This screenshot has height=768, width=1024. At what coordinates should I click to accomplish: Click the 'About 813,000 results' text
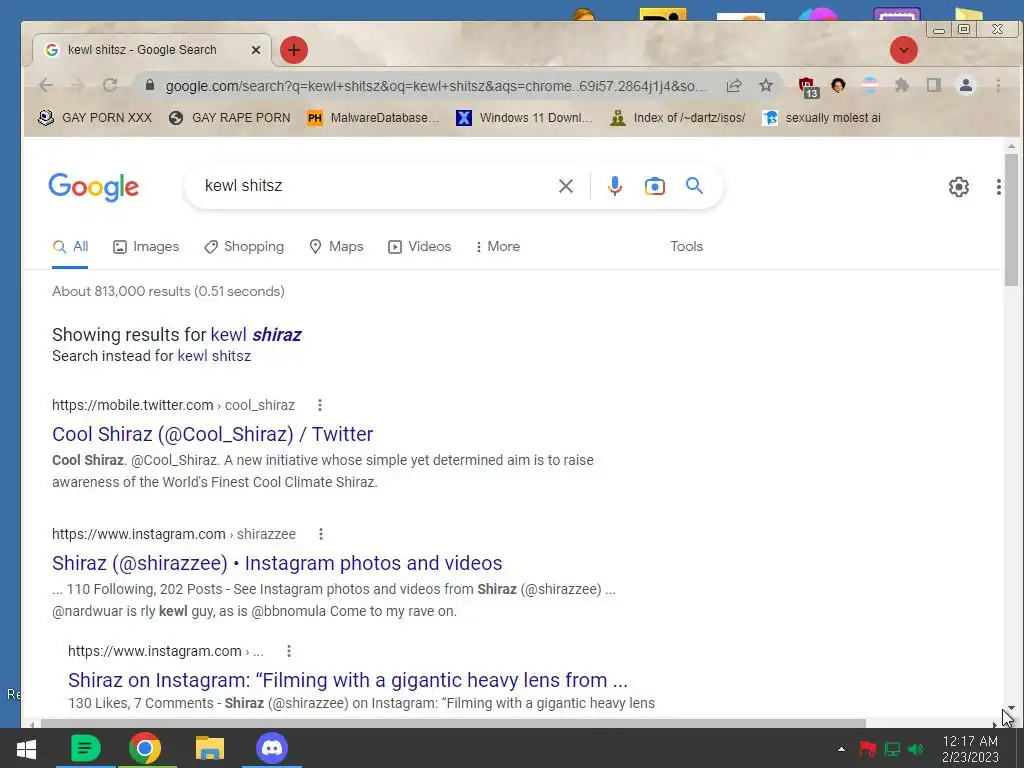pyautogui.click(x=168, y=291)
